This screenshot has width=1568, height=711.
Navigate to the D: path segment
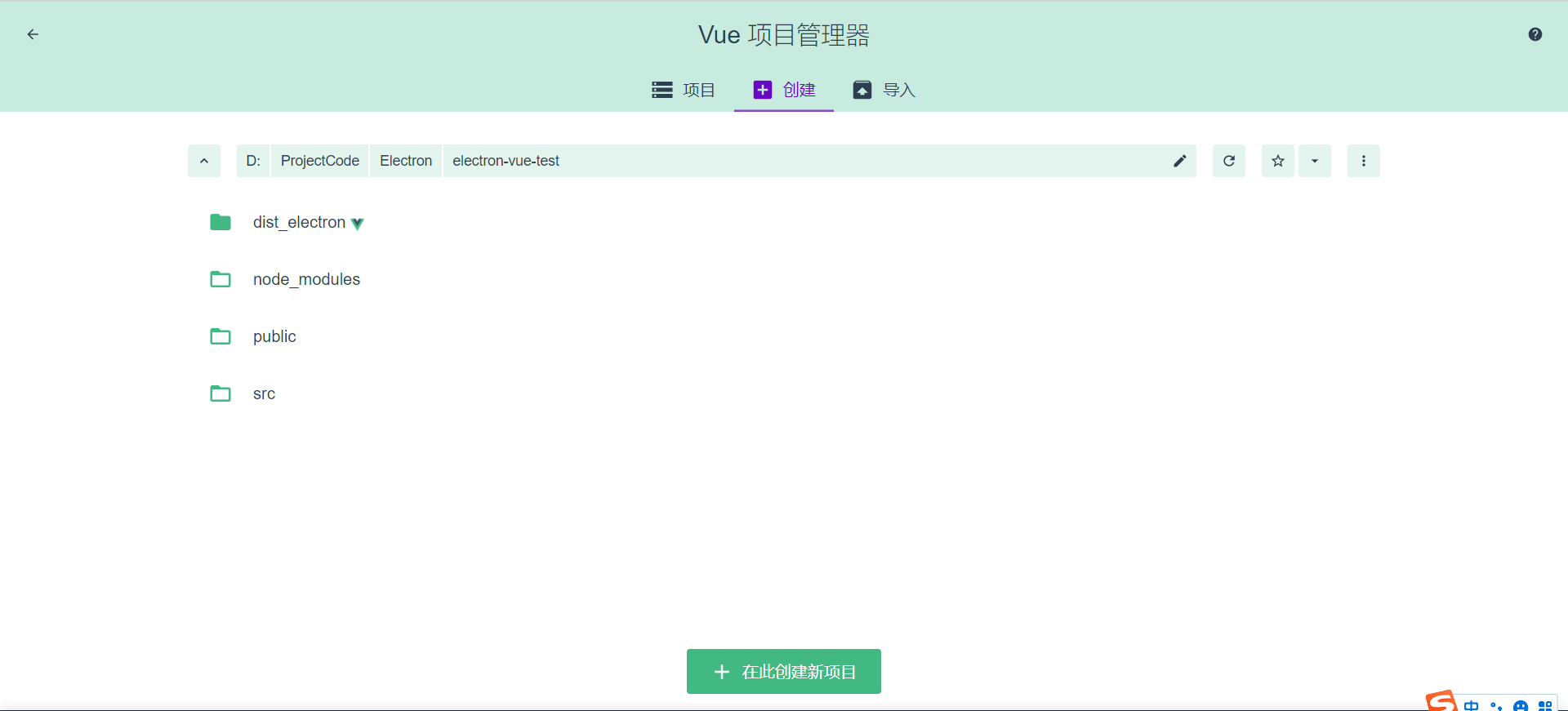253,161
